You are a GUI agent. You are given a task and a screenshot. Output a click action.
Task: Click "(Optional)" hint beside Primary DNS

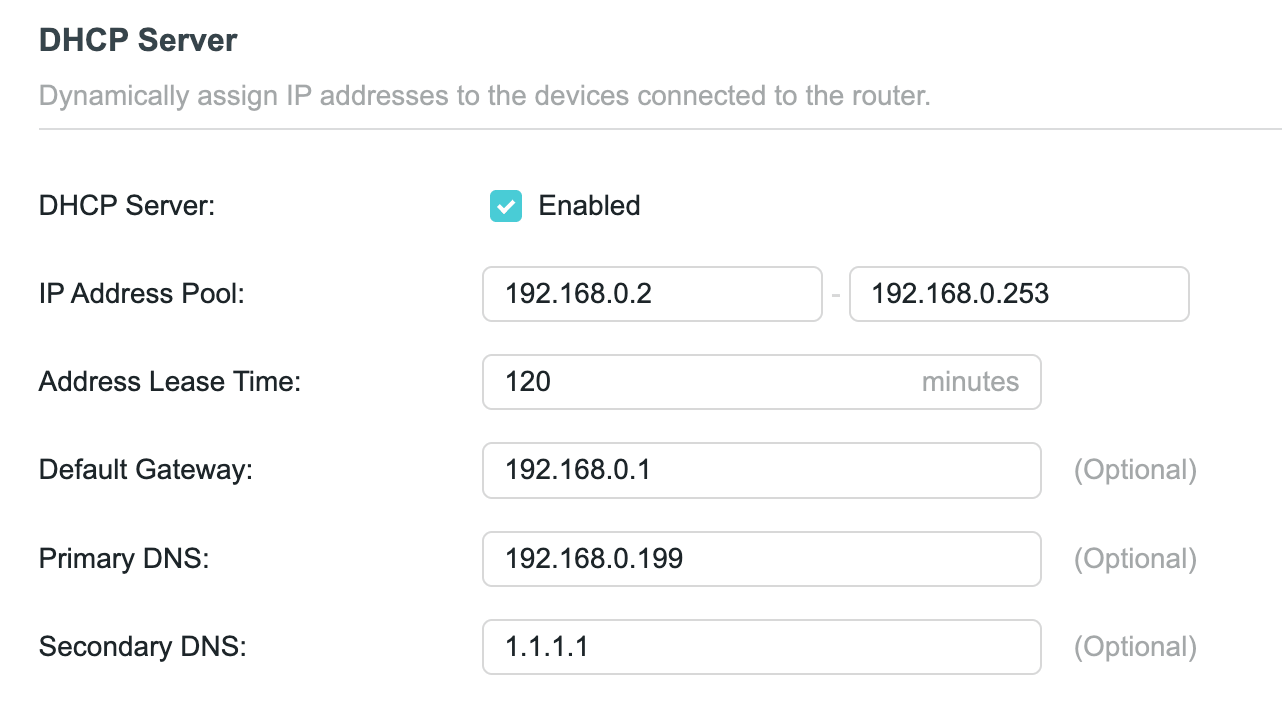coord(1135,558)
